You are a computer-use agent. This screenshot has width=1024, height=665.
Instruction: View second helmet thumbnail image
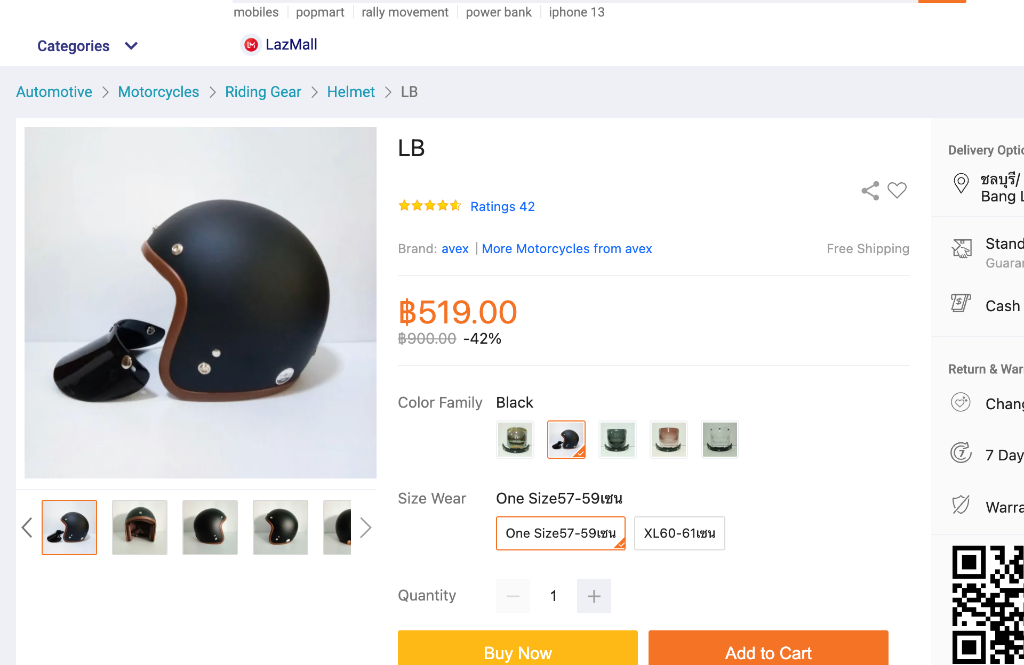(x=140, y=527)
